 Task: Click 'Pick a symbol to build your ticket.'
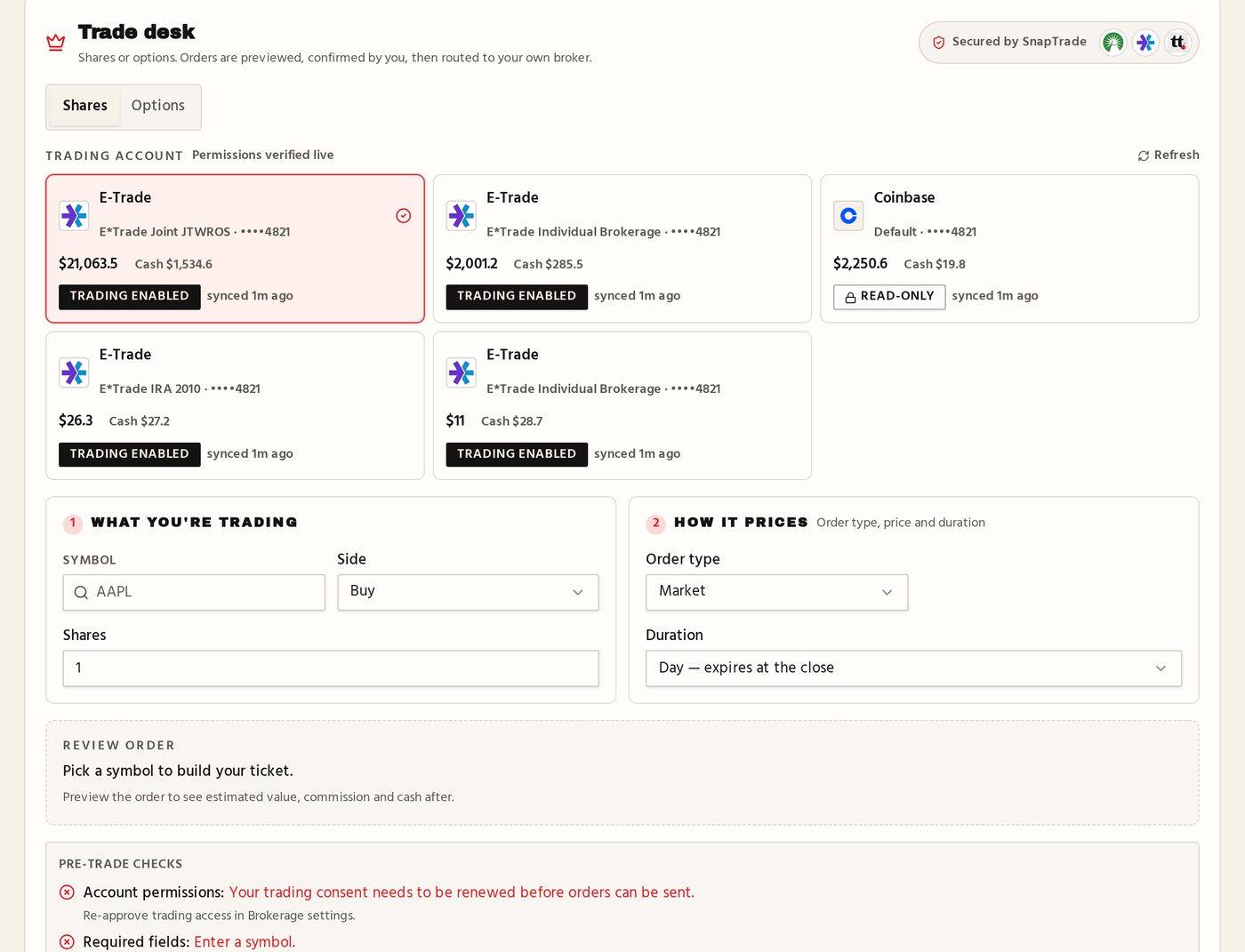coord(178,771)
